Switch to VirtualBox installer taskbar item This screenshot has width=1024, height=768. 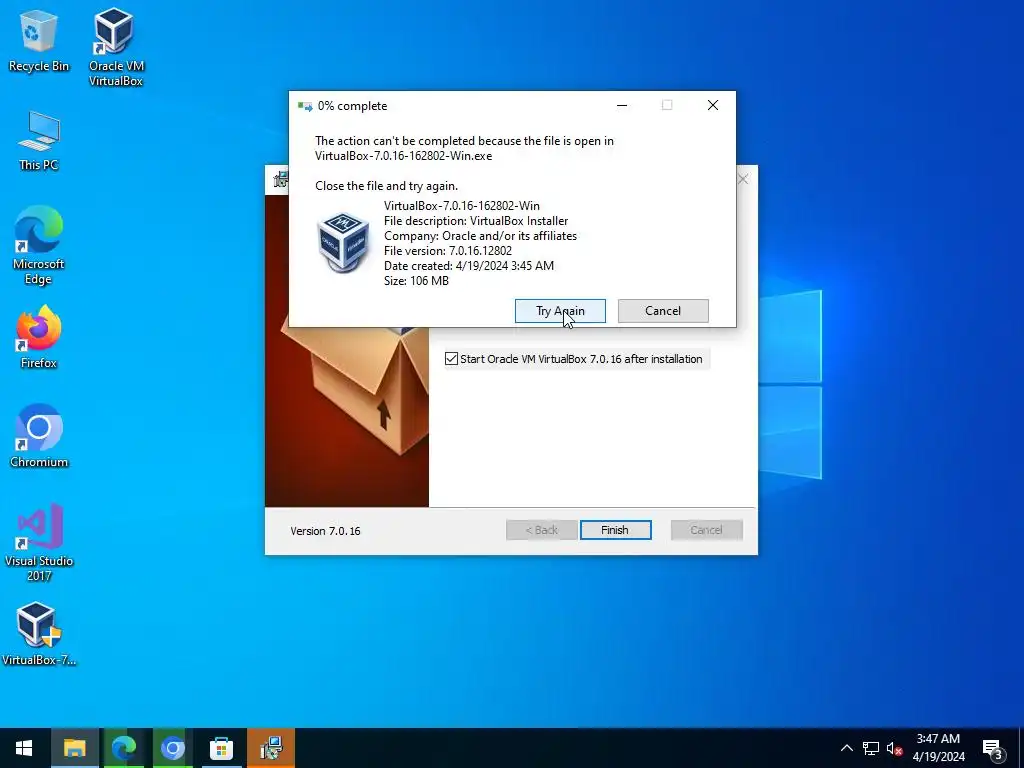(x=270, y=748)
